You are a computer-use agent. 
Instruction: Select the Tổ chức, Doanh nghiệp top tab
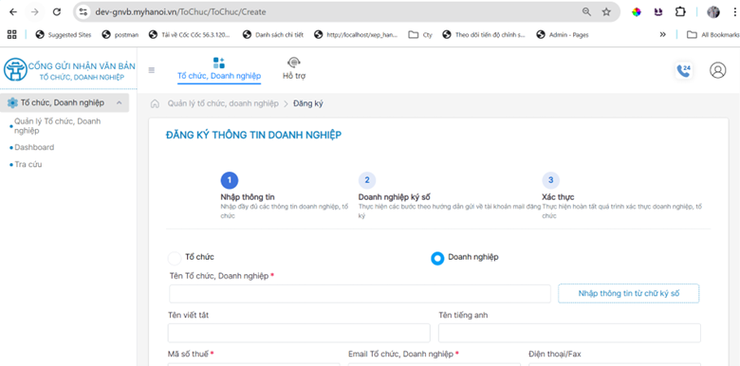pyautogui.click(x=219, y=69)
